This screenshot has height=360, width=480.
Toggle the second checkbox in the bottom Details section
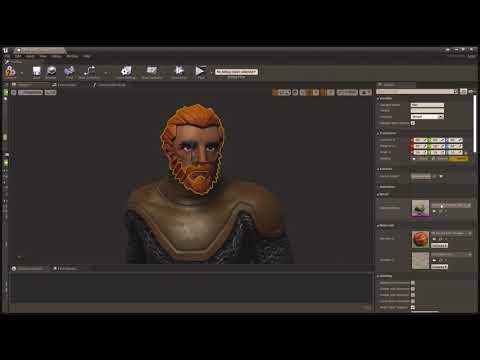tap(413, 289)
